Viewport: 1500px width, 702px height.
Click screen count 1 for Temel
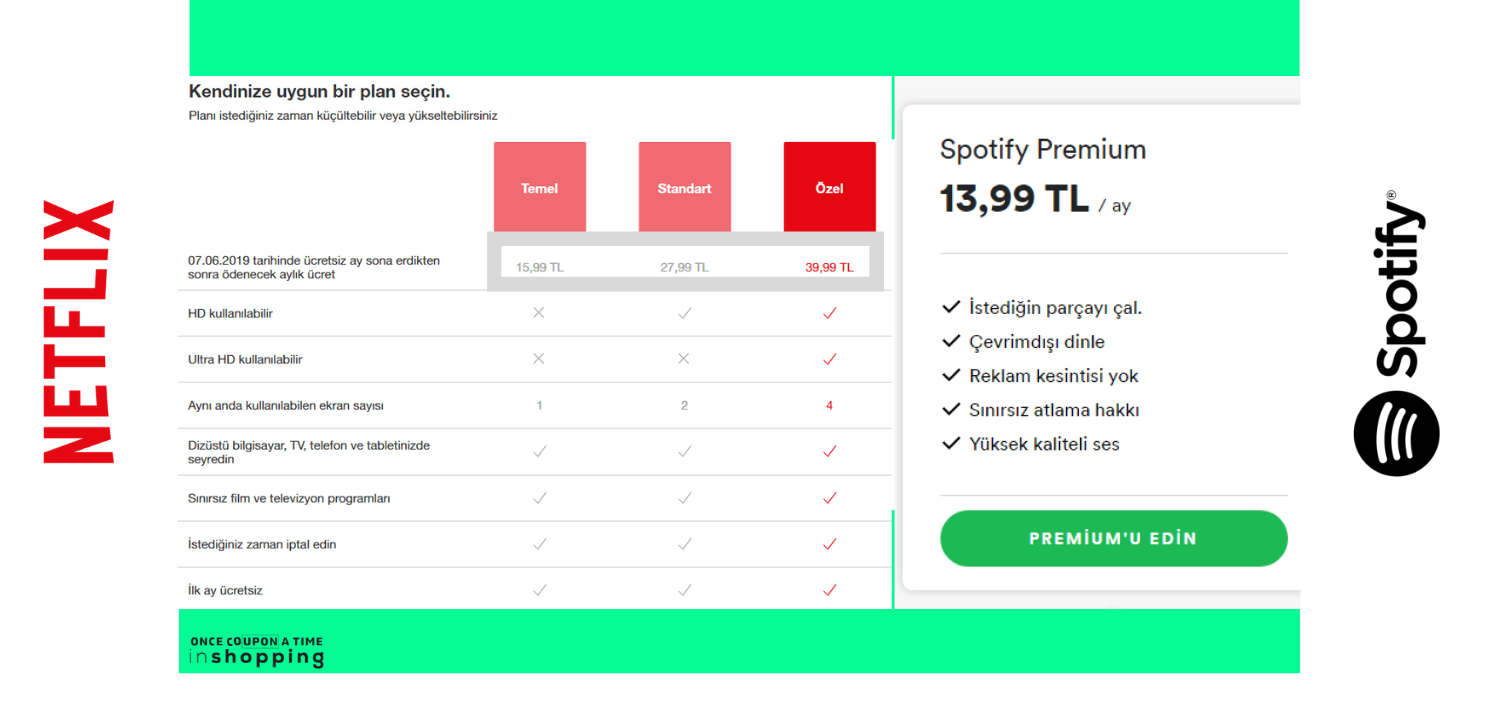540,405
